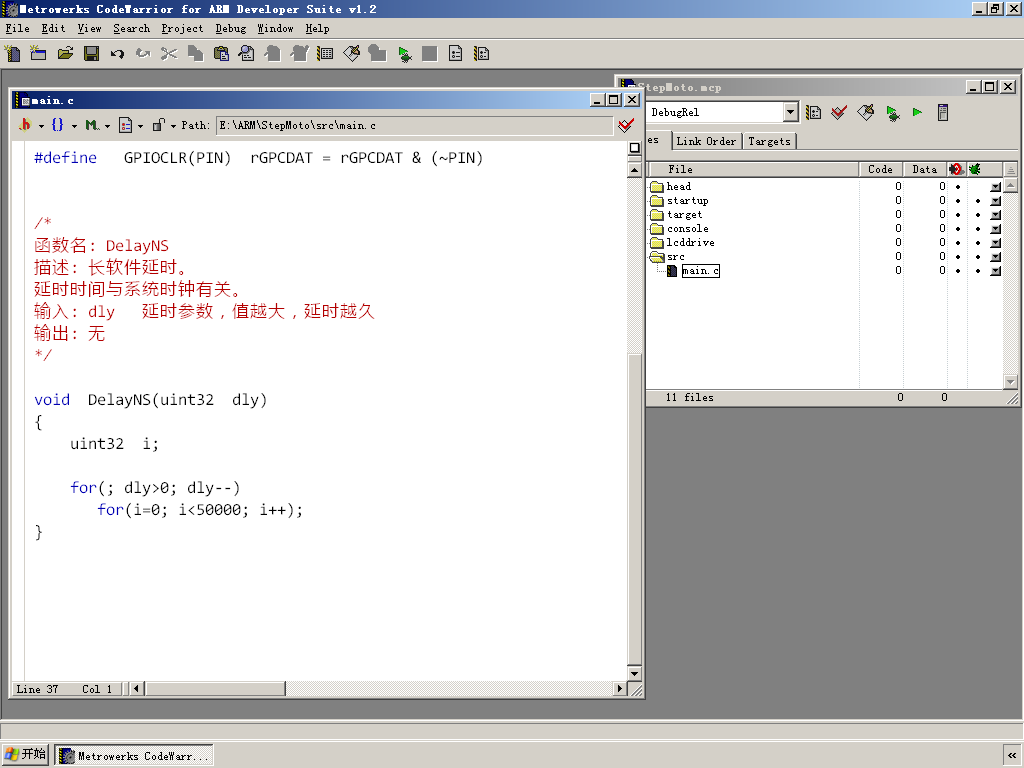Click the last main toolbar striped list icon

tap(482, 54)
